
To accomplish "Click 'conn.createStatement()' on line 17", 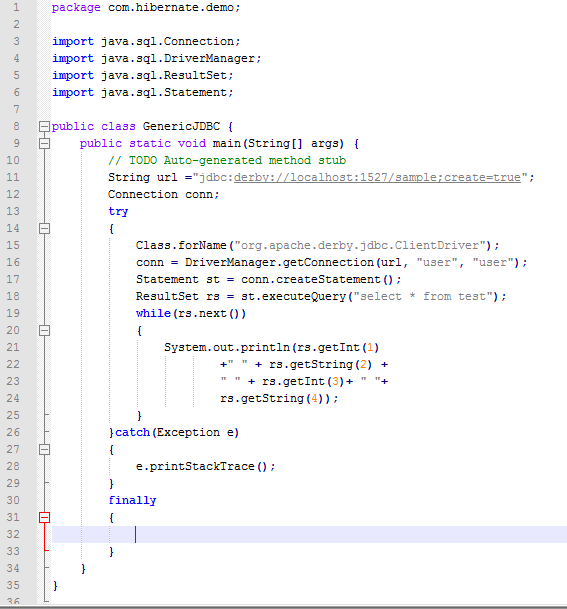I will tap(317, 279).
